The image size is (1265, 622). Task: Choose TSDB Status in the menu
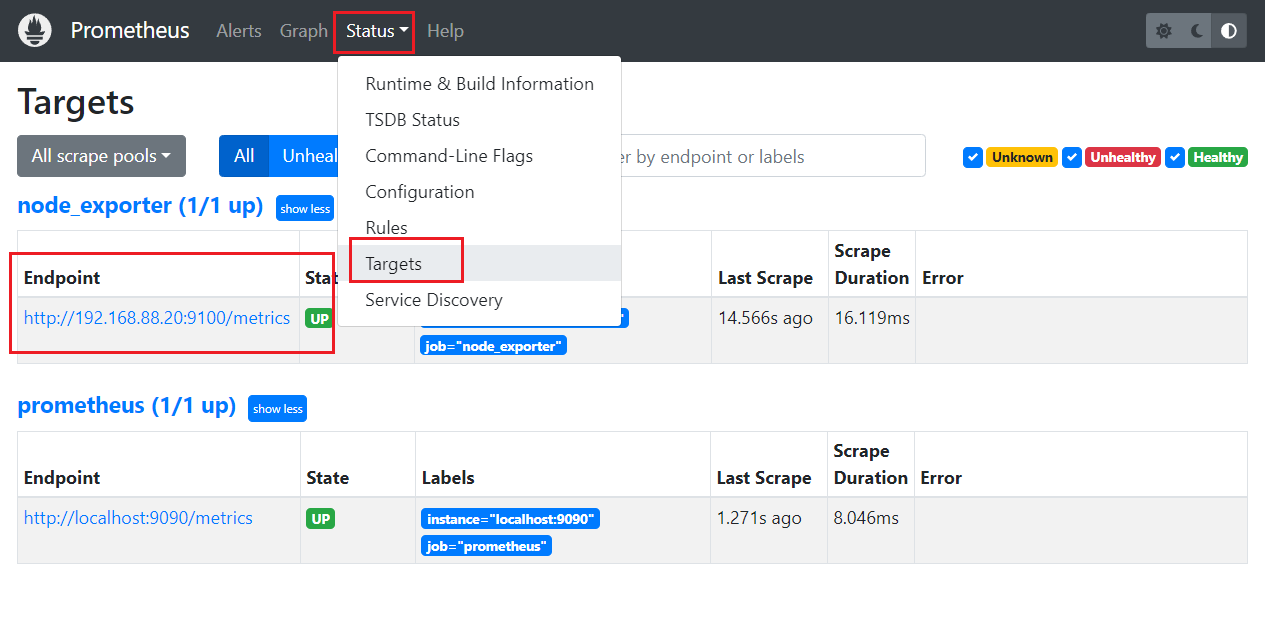point(412,120)
